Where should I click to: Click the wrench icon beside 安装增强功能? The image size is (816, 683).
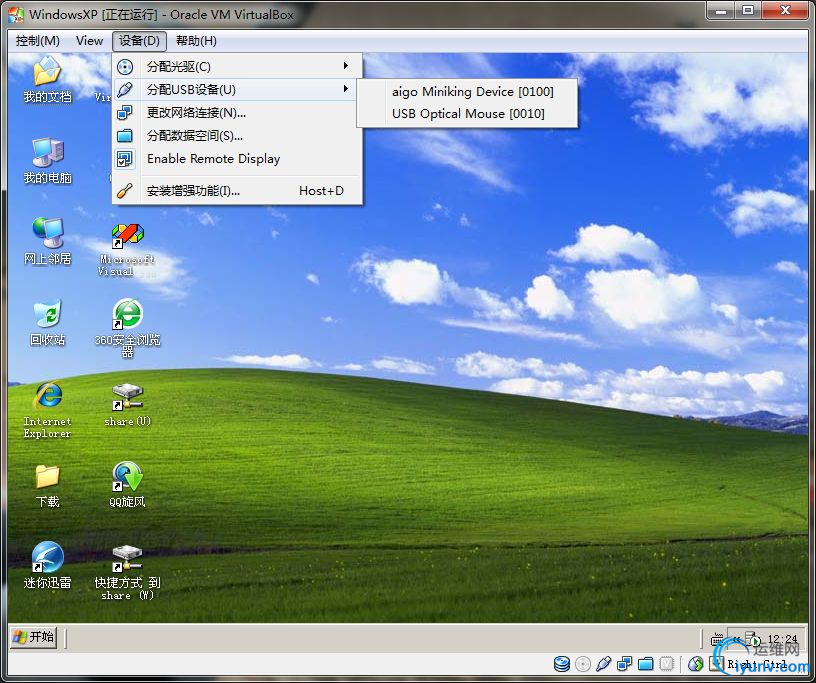(125, 191)
